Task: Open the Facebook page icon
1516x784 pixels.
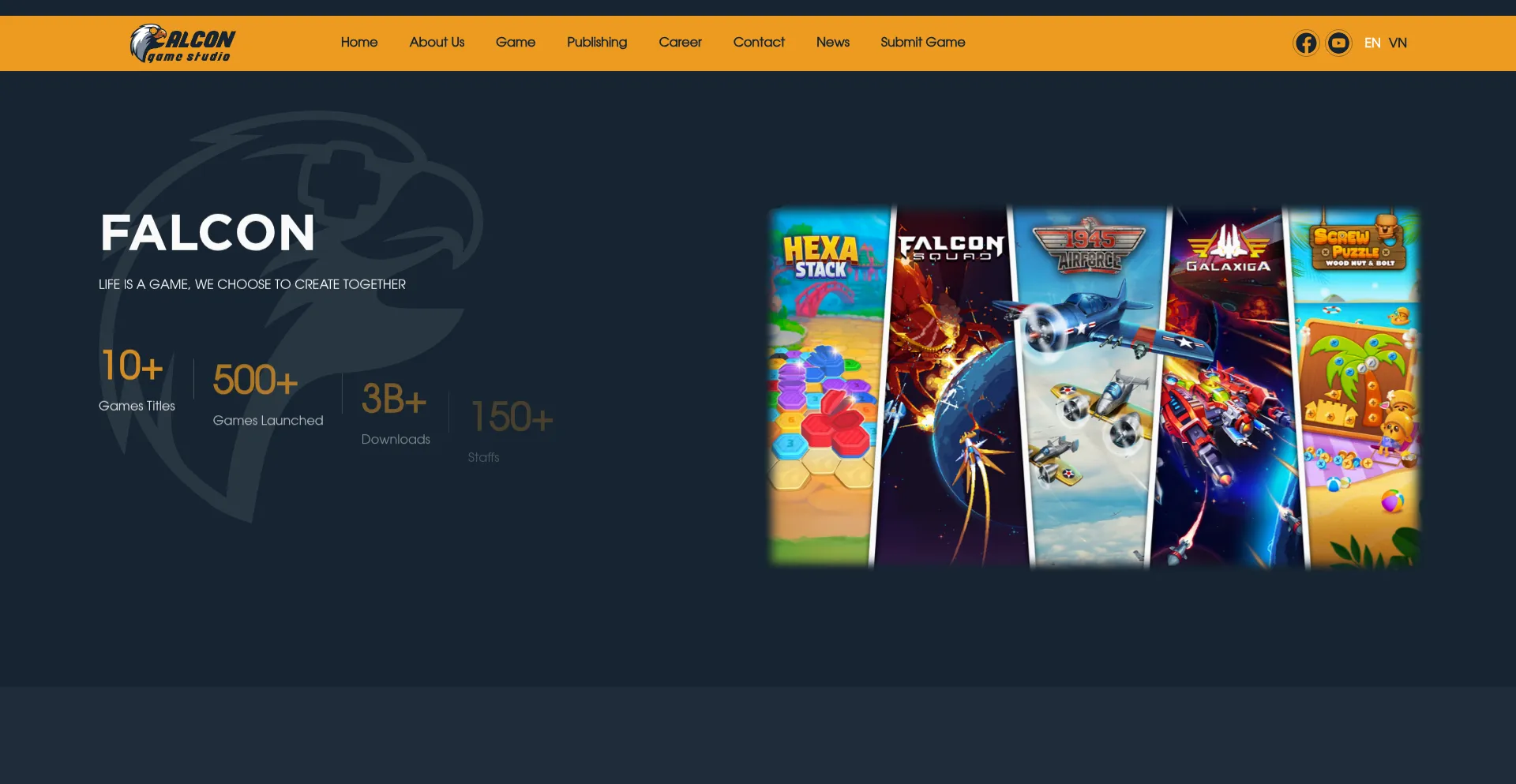Action: tap(1306, 43)
